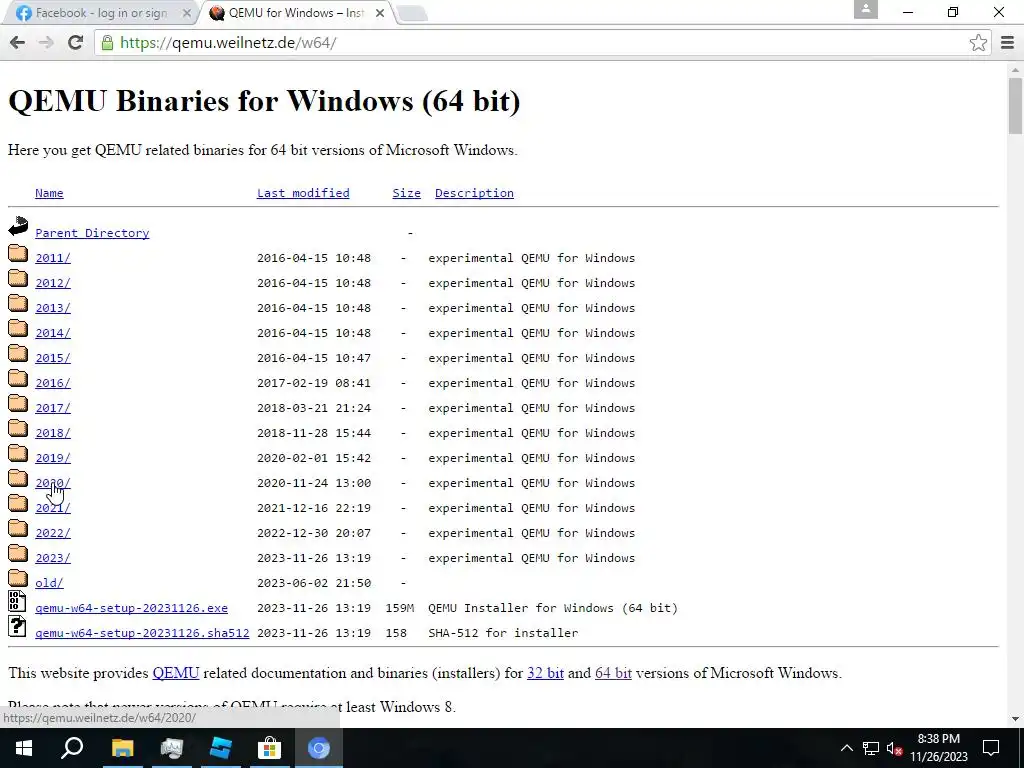Open the old/ directory link
The width and height of the screenshot is (1024, 768).
pyautogui.click(x=49, y=583)
